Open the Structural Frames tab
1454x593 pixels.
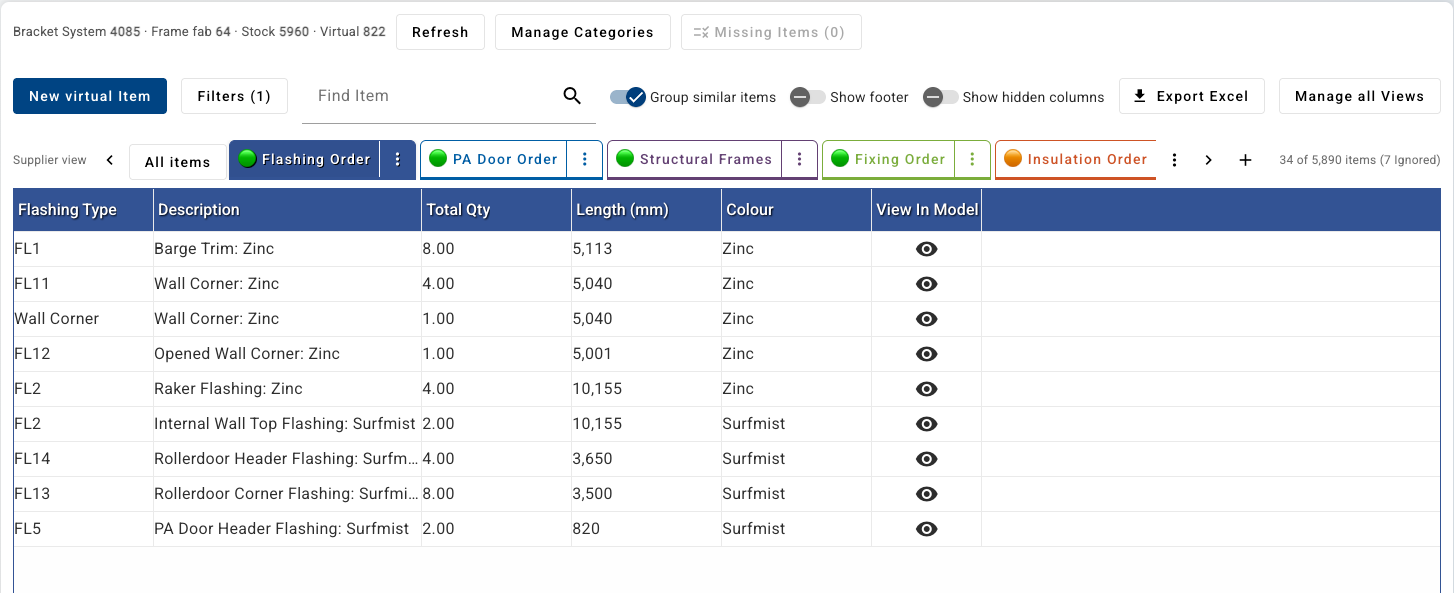click(695, 159)
